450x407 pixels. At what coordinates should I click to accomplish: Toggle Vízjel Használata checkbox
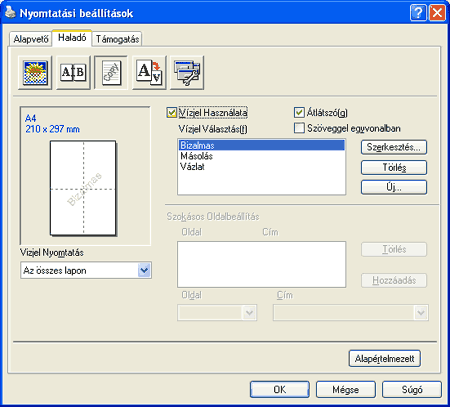click(x=171, y=113)
